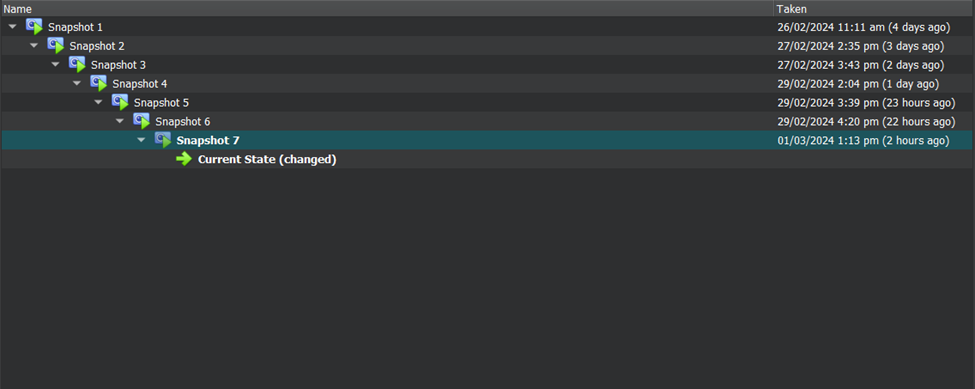Collapse the Snapshot 1 tree node

pyautogui.click(x=12, y=27)
